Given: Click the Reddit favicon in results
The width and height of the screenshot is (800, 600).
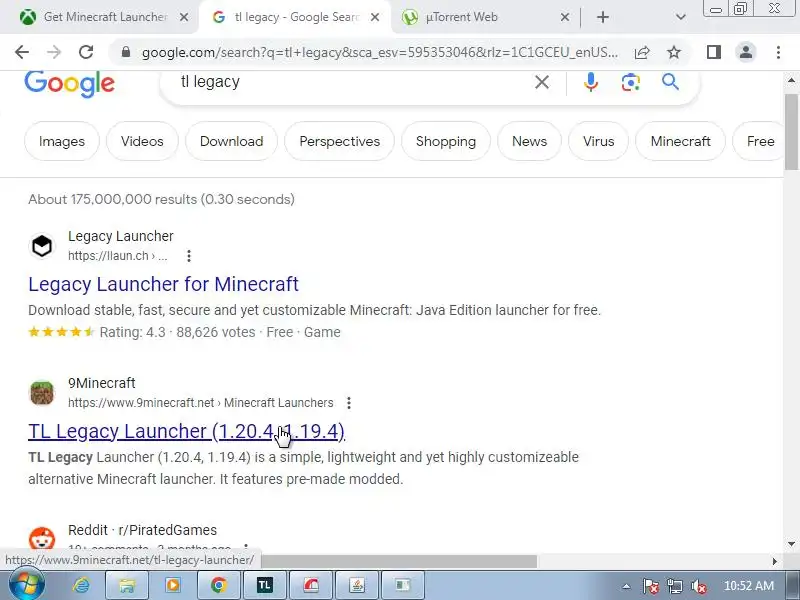Looking at the screenshot, I should coord(42,539).
